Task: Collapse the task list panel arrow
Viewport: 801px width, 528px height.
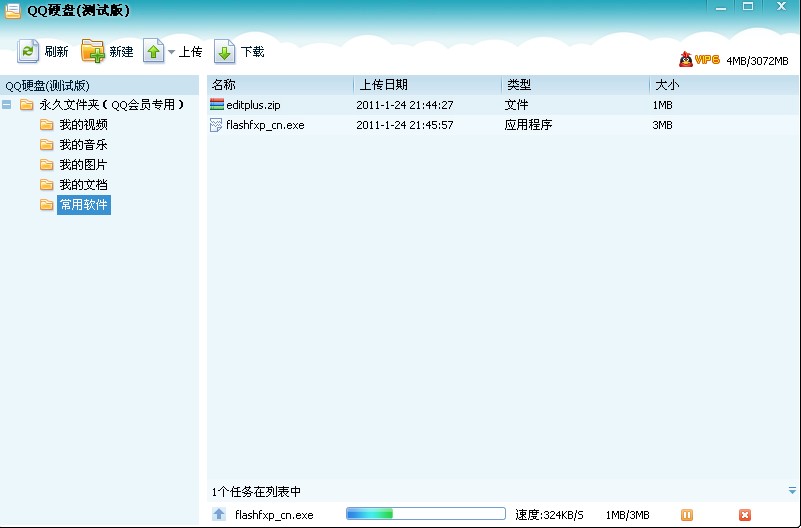Action: pyautogui.click(x=792, y=490)
